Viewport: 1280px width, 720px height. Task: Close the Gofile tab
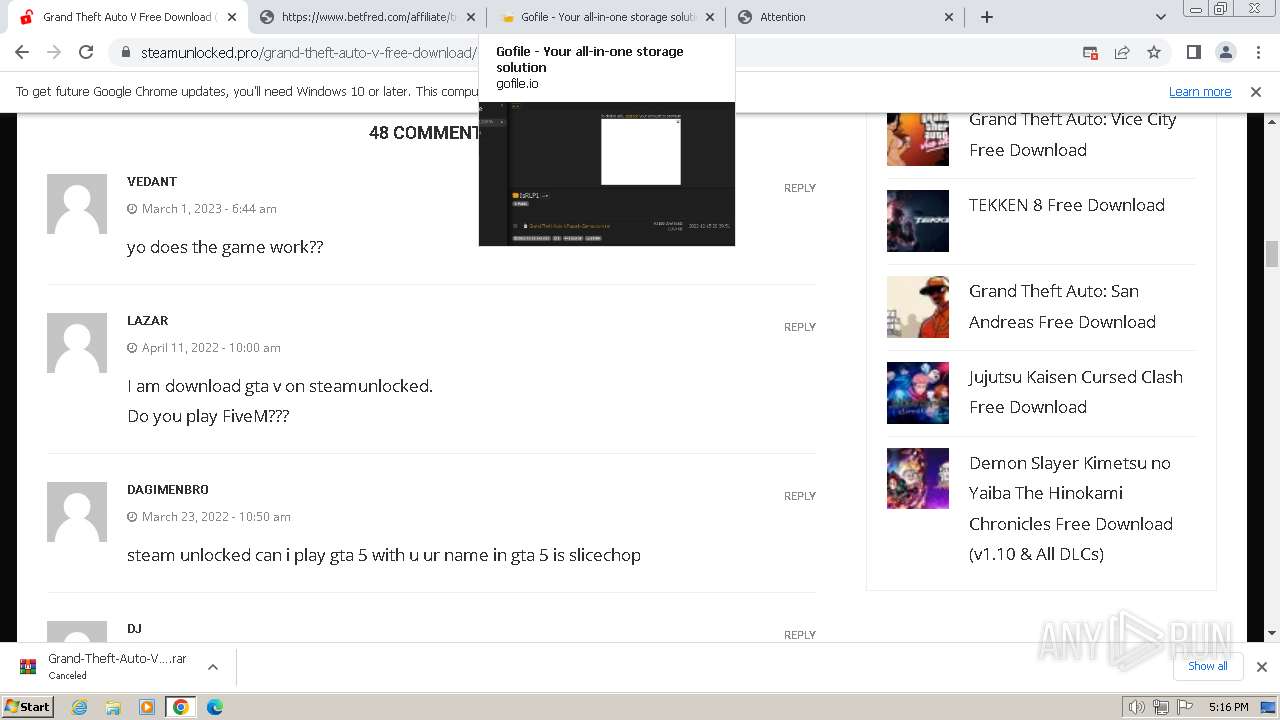(x=710, y=17)
